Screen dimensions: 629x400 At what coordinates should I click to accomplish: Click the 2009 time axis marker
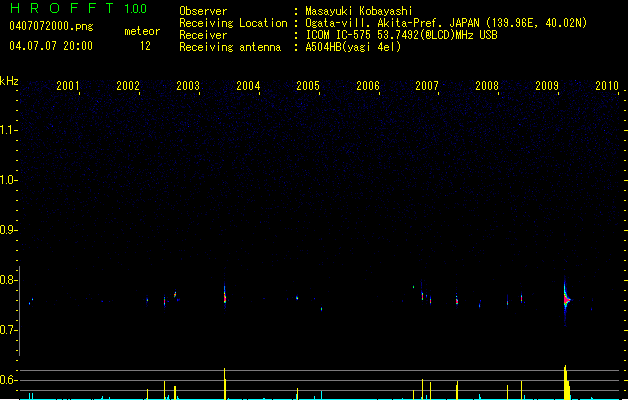point(547,86)
